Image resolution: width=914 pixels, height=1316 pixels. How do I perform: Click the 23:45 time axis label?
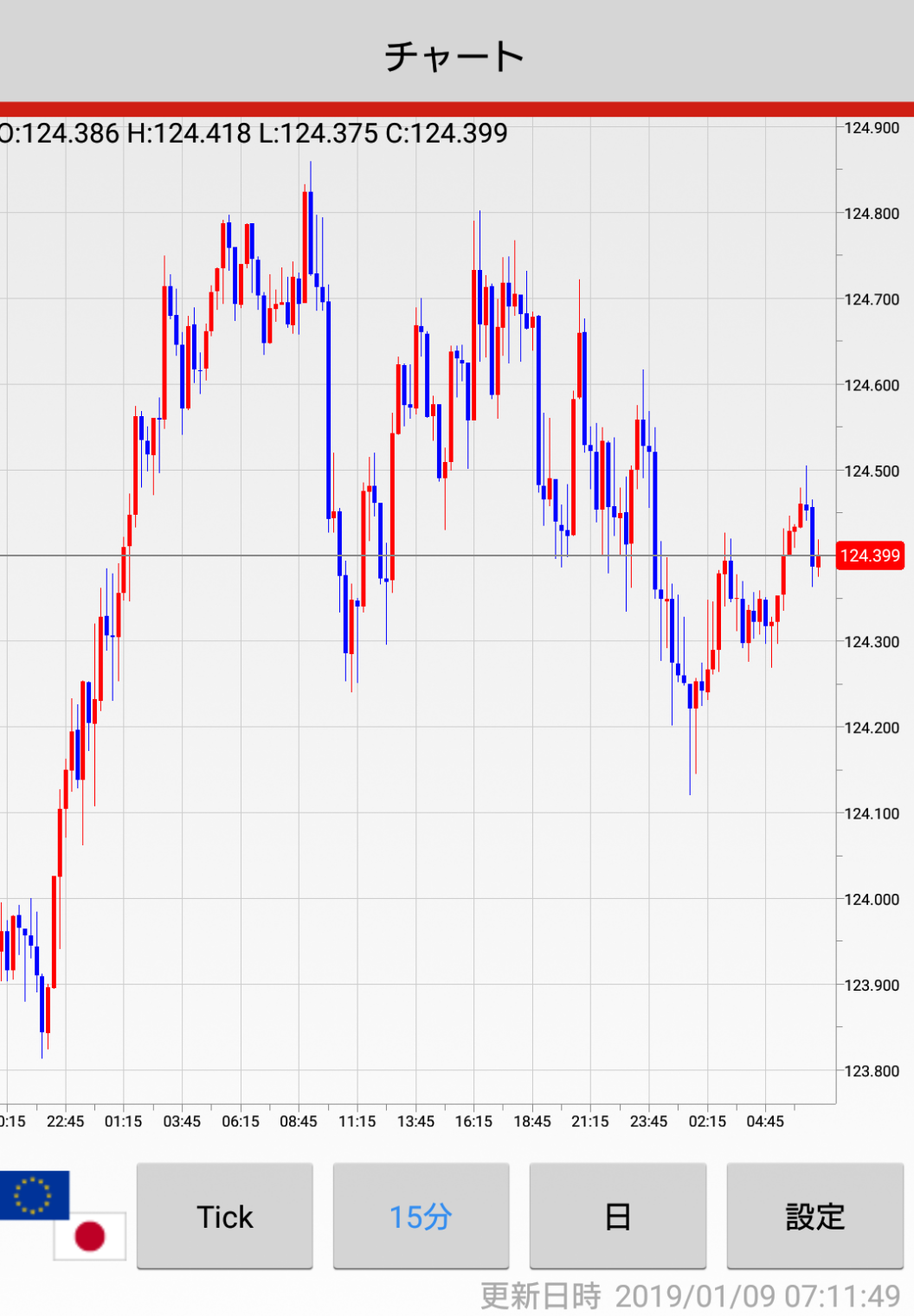point(648,1121)
